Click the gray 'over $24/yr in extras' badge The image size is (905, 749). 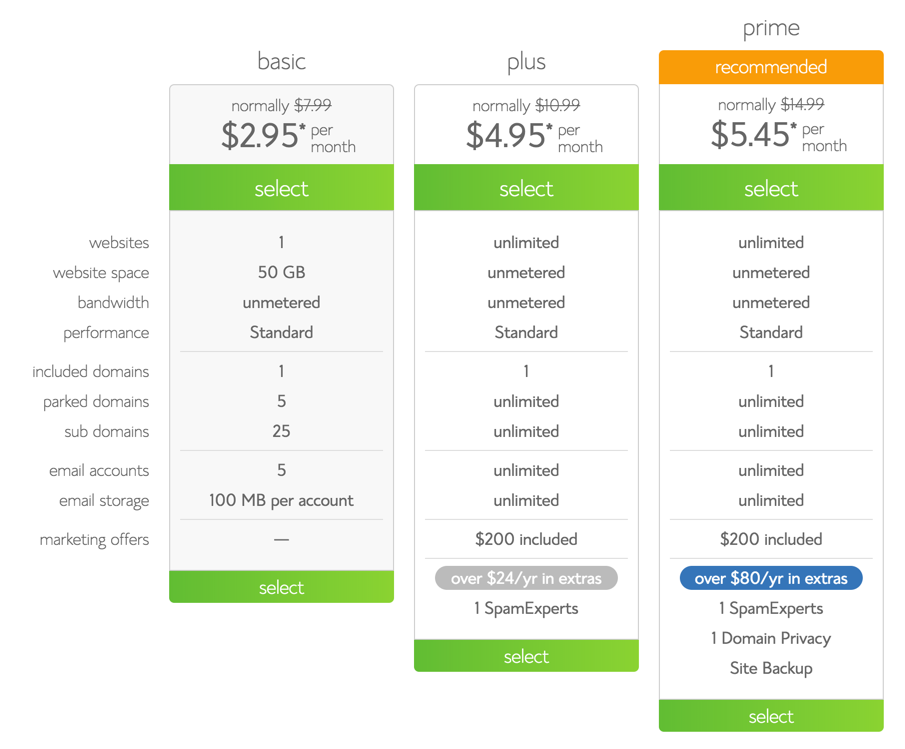[x=526, y=578]
